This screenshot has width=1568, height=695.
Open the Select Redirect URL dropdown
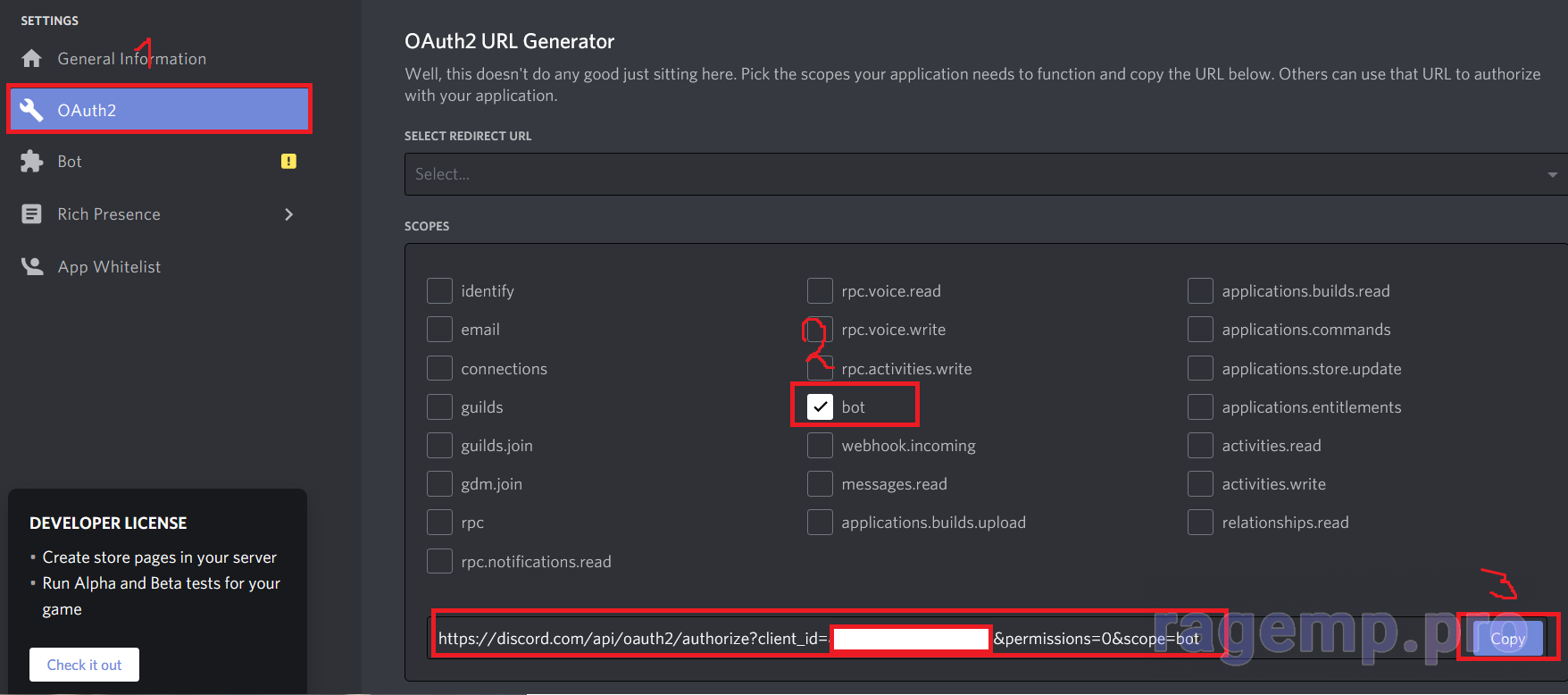coord(986,174)
